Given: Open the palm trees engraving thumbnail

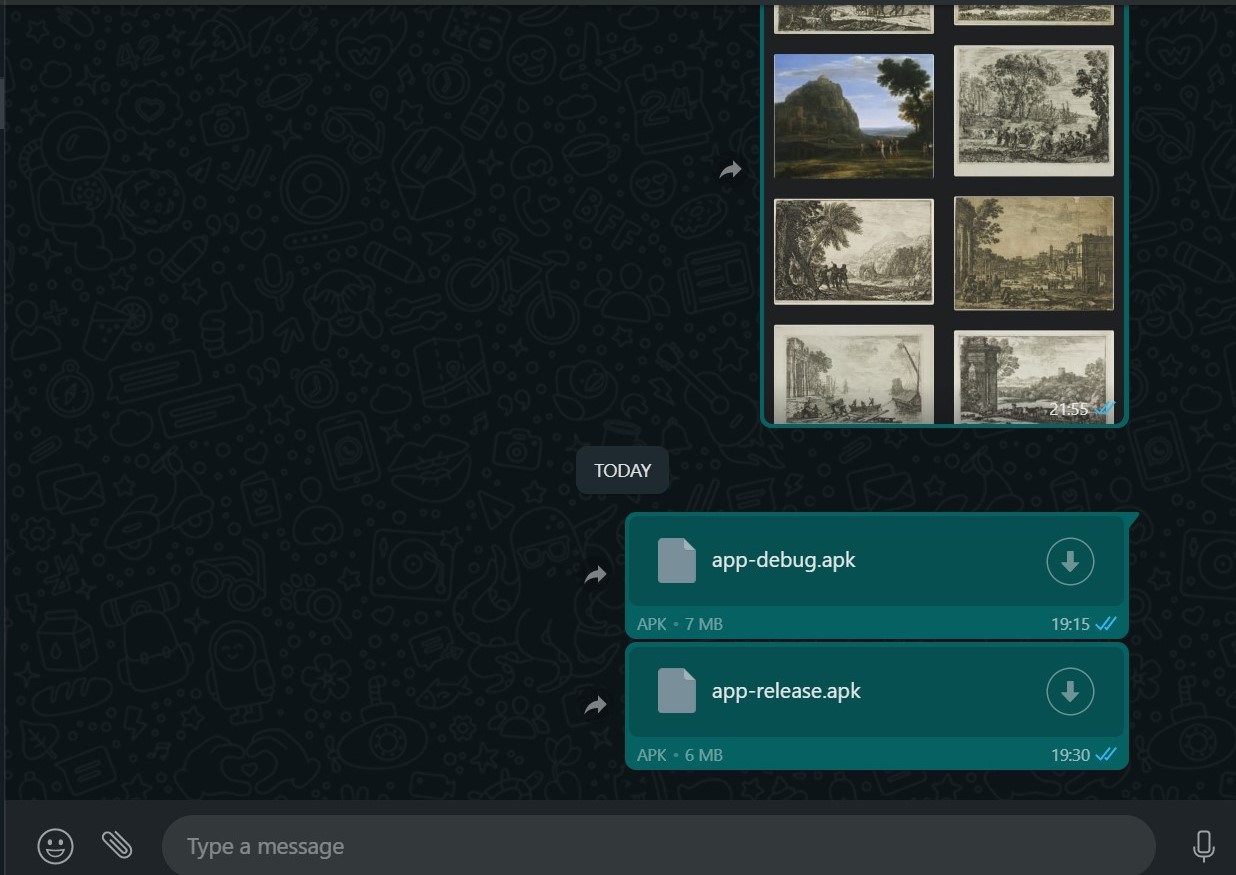Looking at the screenshot, I should 854,251.
